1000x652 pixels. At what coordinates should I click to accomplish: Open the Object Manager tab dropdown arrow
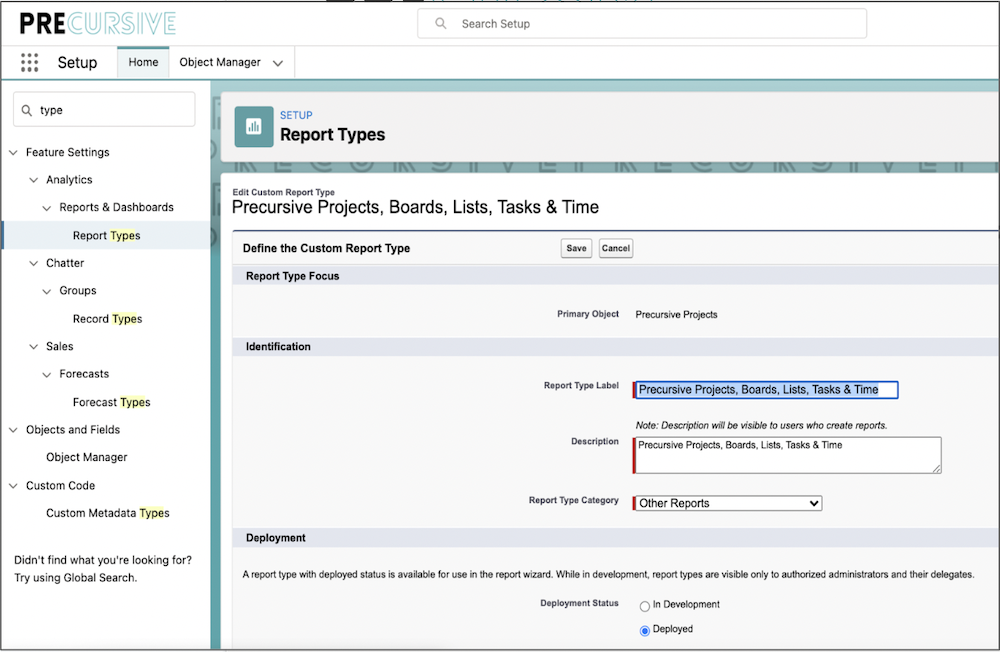[x=278, y=63]
